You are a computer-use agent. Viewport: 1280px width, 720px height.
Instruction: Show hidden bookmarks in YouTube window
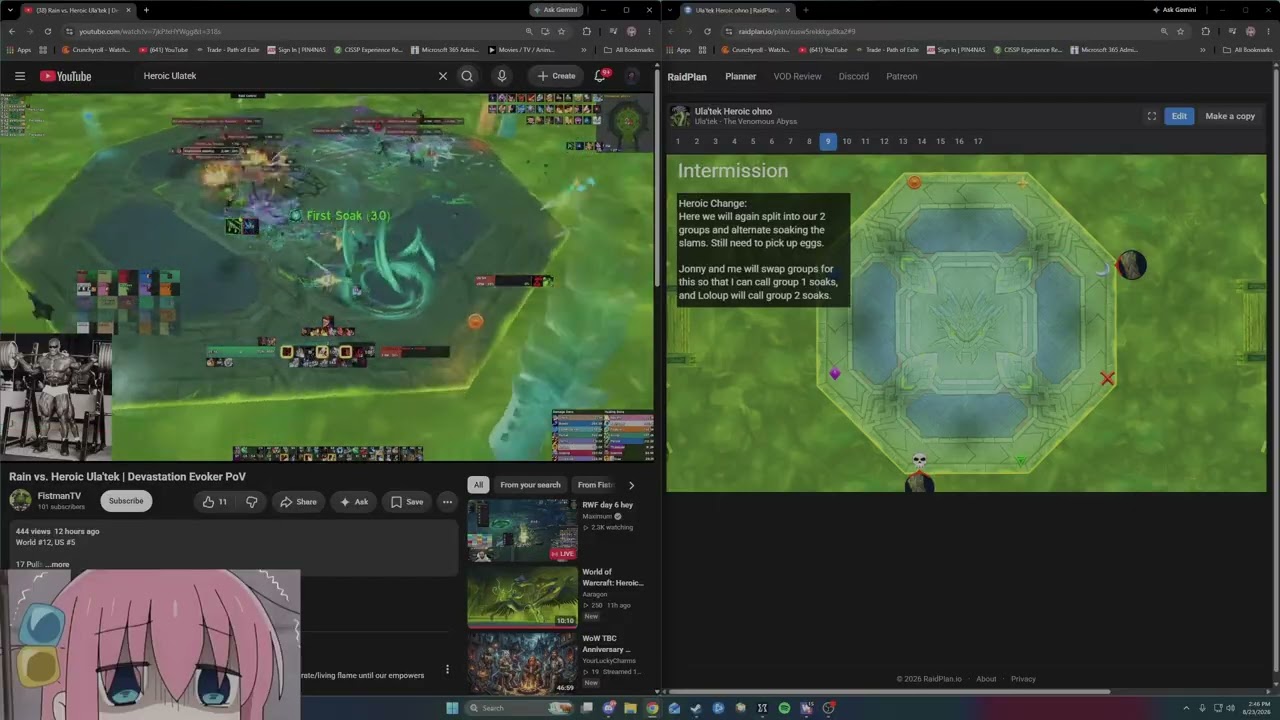point(584,49)
